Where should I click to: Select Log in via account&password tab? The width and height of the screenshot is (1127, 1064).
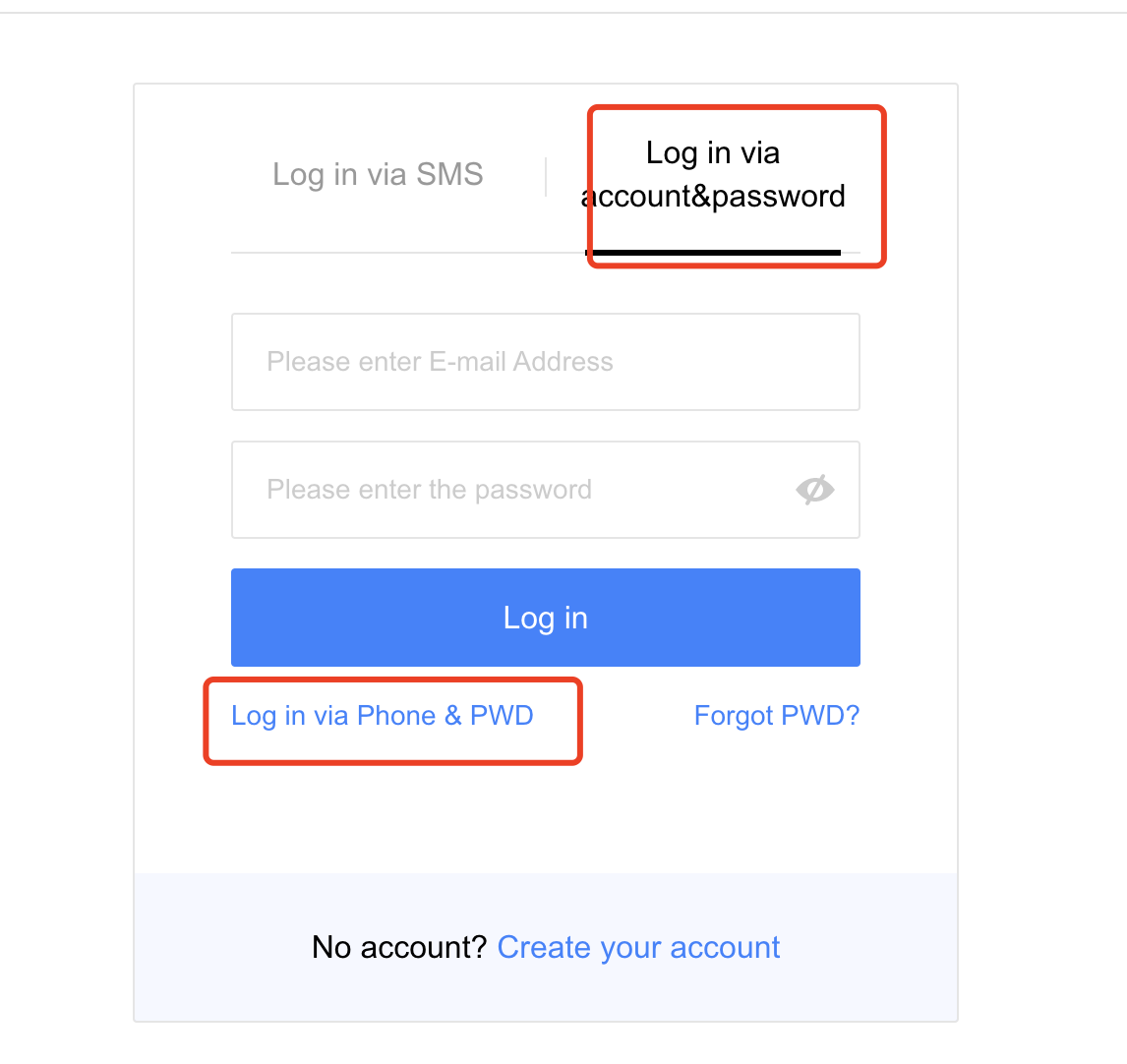tap(712, 175)
